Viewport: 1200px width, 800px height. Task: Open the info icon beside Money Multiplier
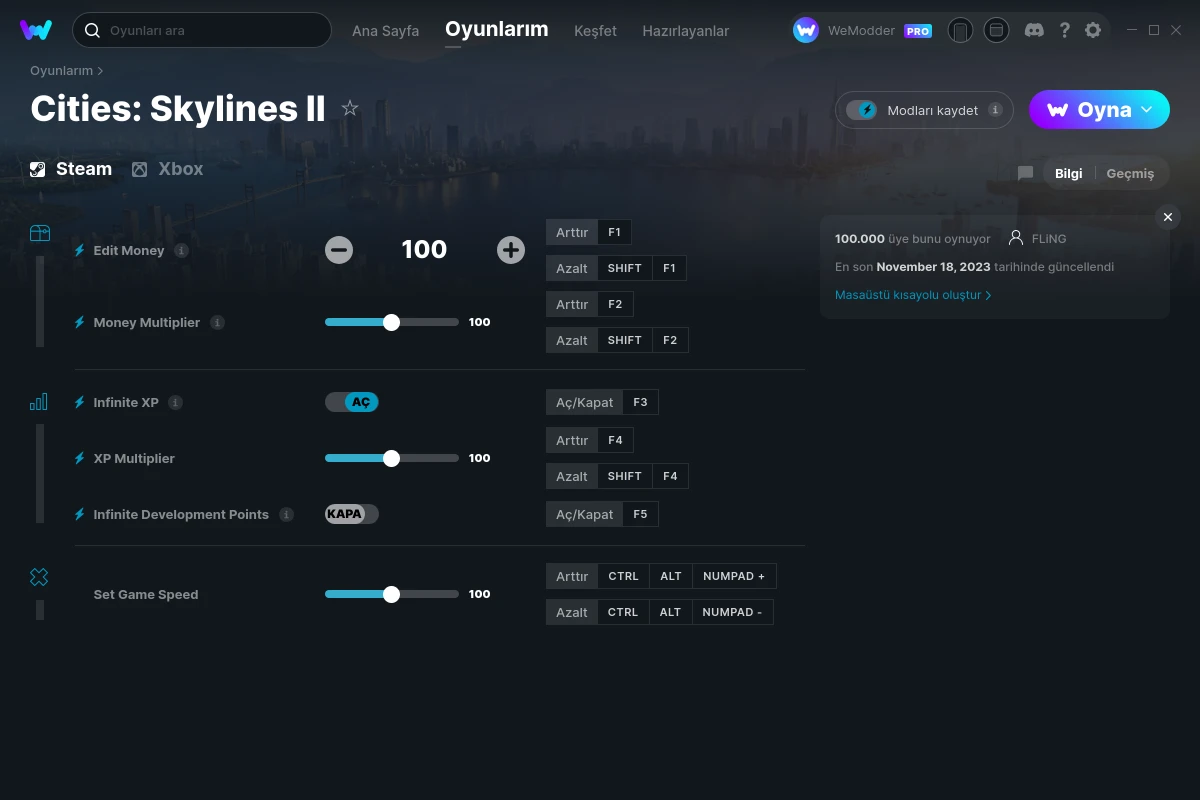pyautogui.click(x=217, y=323)
